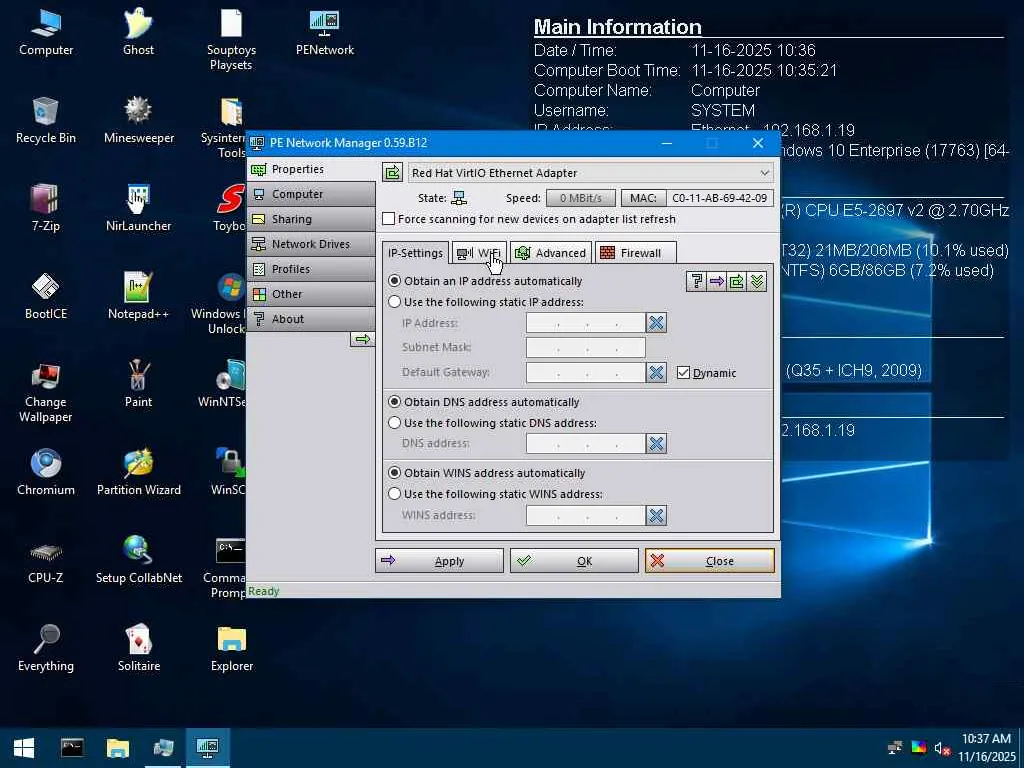Launch BootICE utility
The width and height of the screenshot is (1024, 768).
point(46,296)
